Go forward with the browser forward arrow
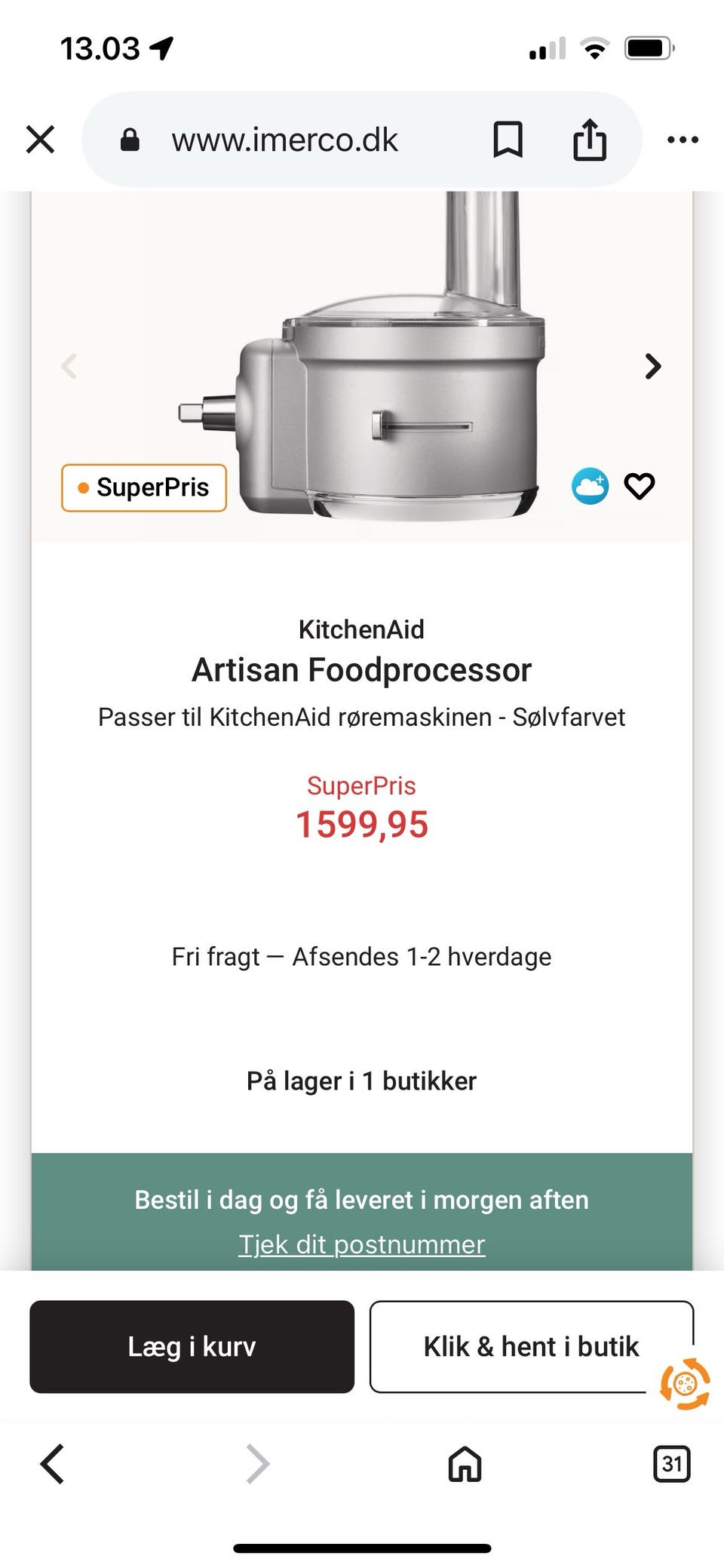 [257, 1464]
